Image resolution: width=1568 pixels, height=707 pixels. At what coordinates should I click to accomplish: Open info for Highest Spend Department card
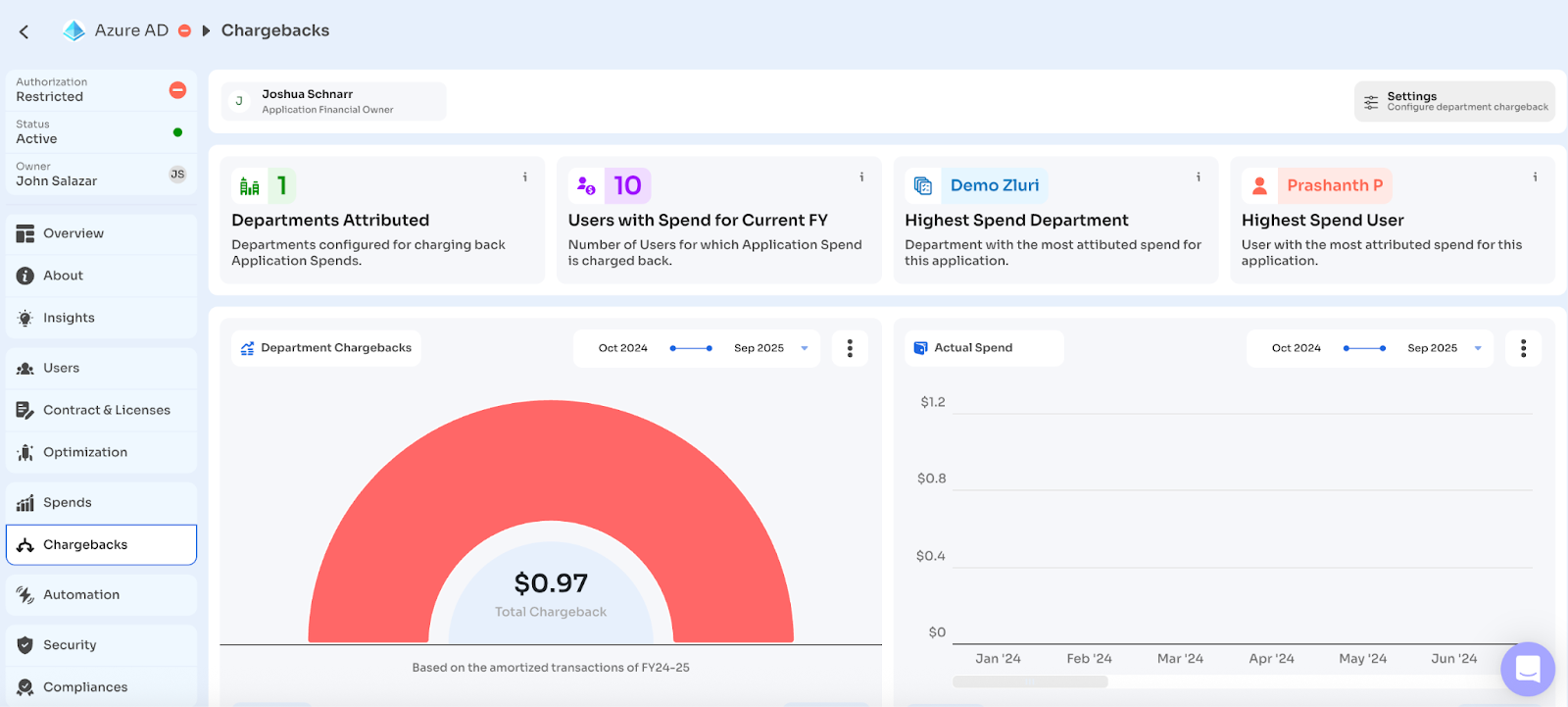point(1199,177)
